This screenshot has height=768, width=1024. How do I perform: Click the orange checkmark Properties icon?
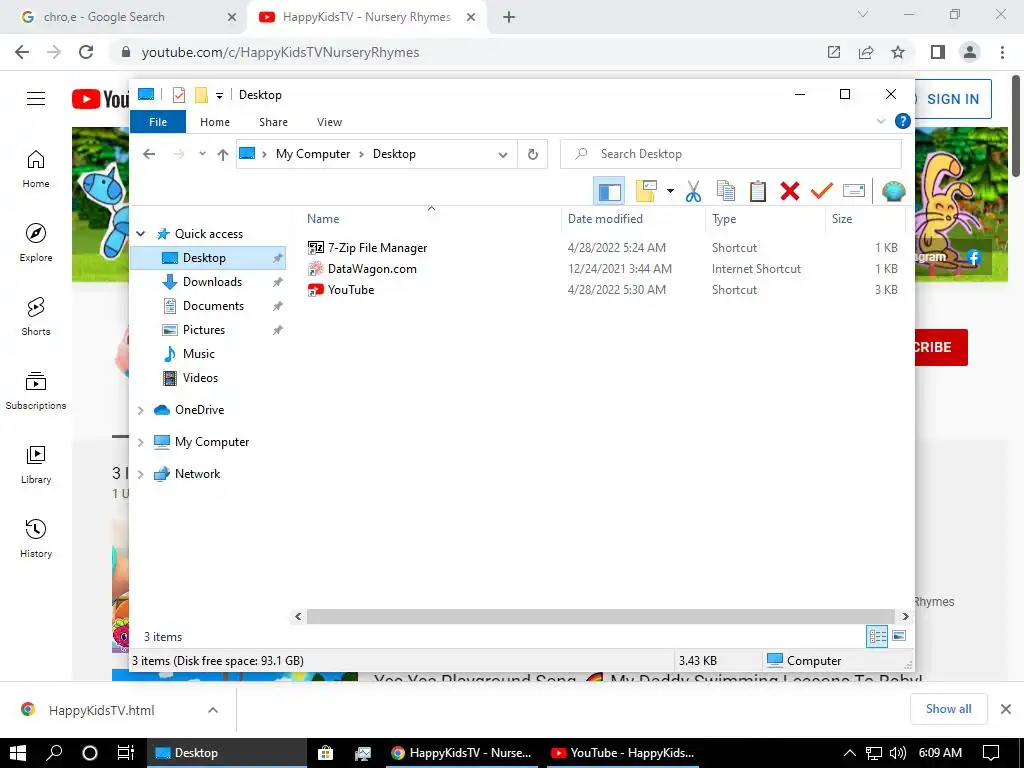click(x=822, y=191)
